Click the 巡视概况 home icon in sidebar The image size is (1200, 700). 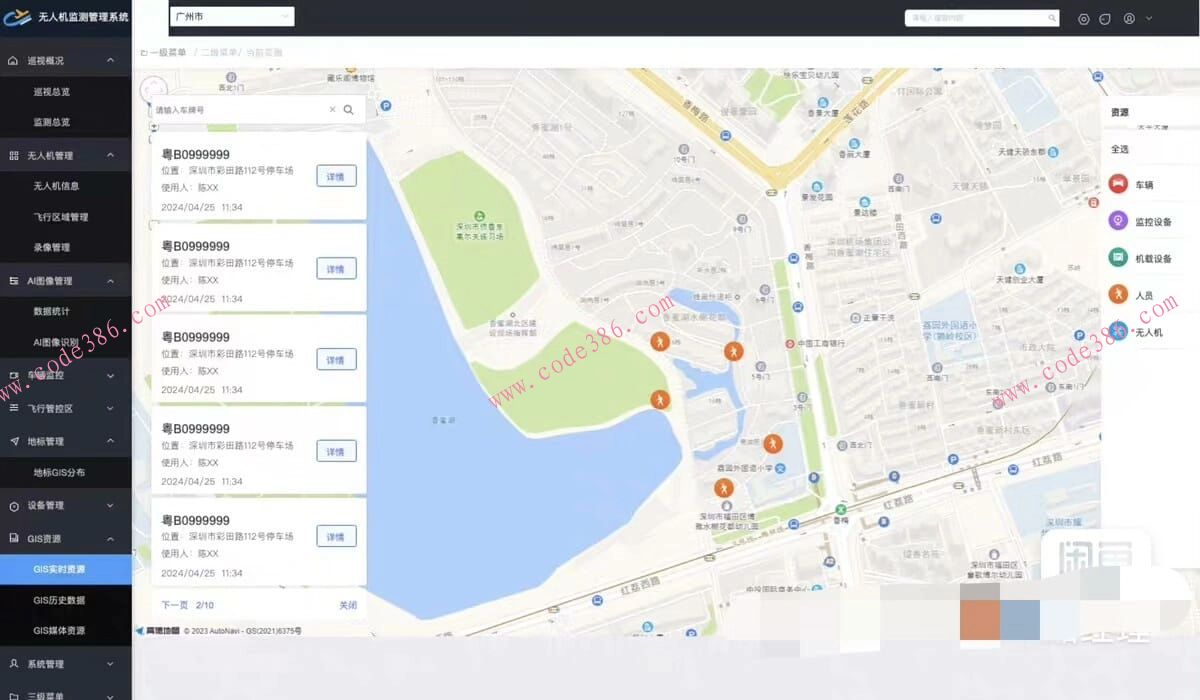pos(13,61)
